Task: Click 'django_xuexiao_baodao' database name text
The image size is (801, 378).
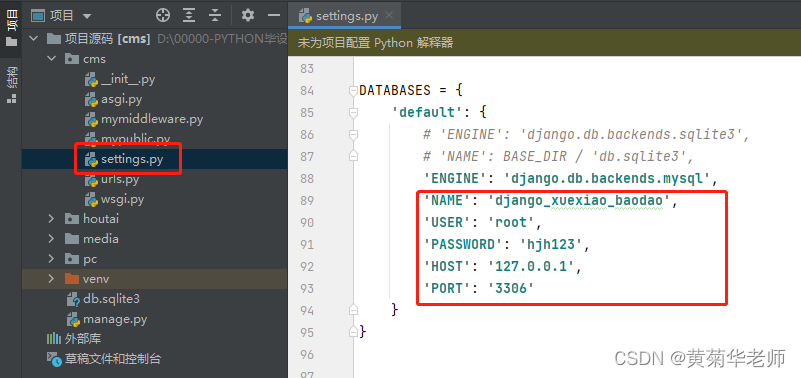Action: (579, 201)
